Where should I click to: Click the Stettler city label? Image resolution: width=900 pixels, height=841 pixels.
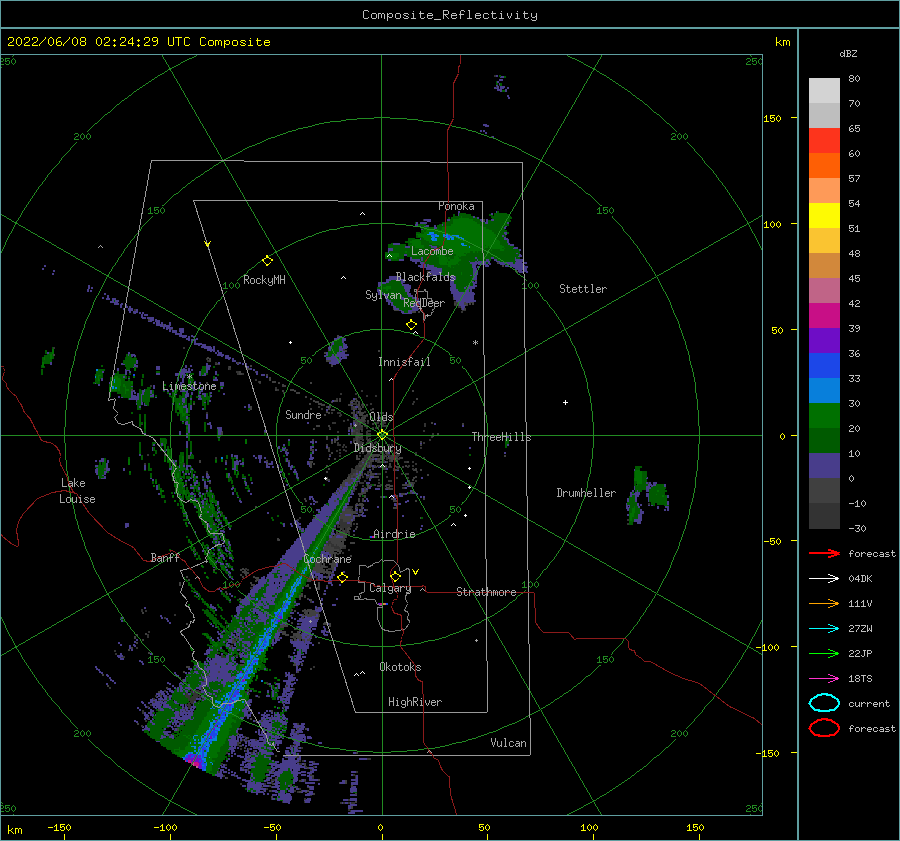point(583,289)
